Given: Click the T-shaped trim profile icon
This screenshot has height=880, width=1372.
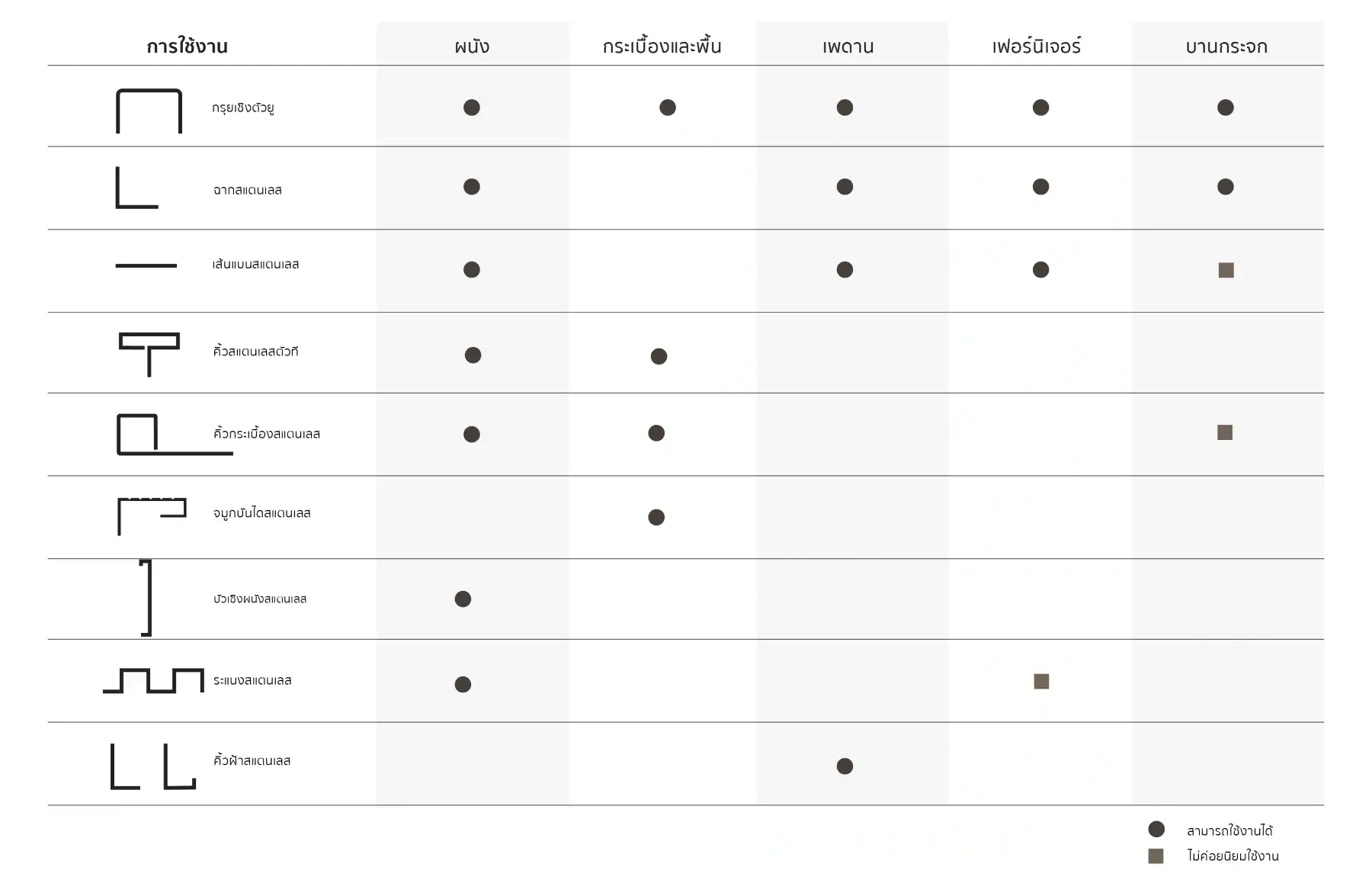Looking at the screenshot, I should (149, 353).
